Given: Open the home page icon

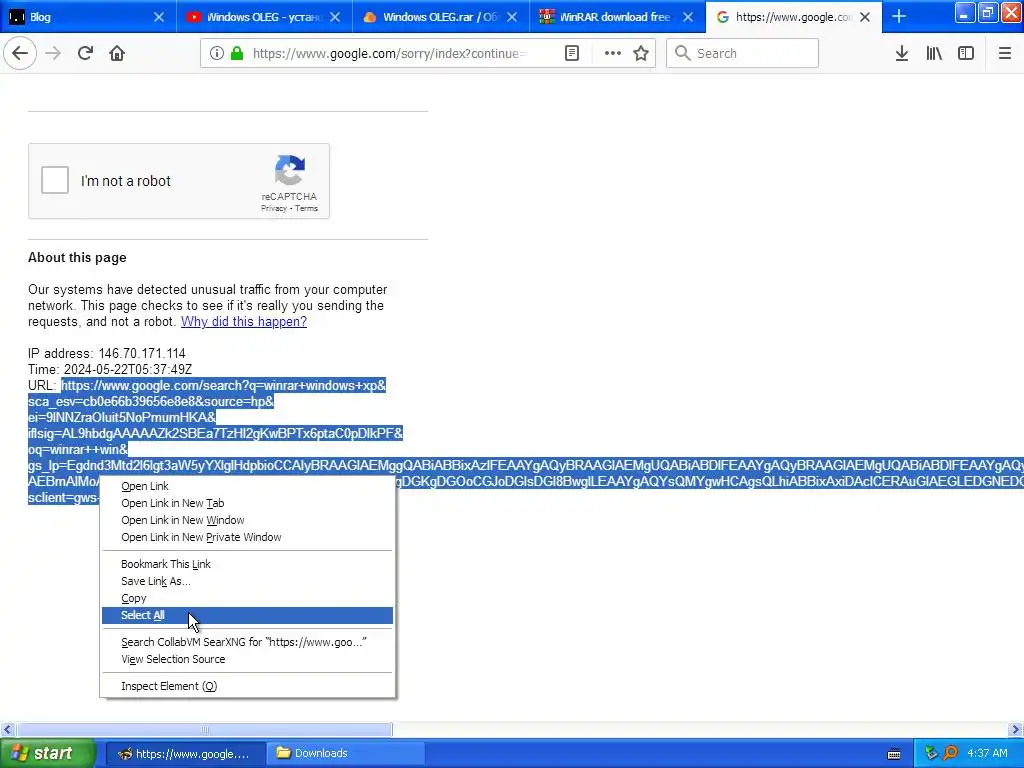Looking at the screenshot, I should pyautogui.click(x=117, y=53).
